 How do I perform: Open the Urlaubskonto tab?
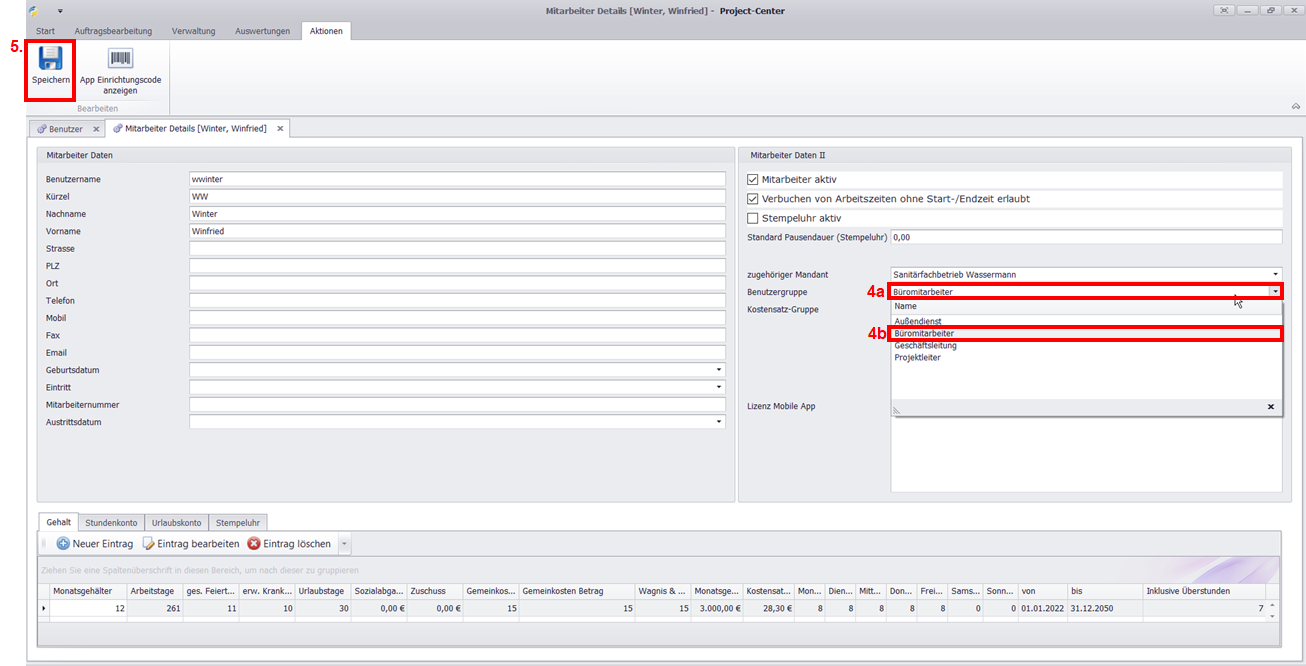(x=177, y=522)
